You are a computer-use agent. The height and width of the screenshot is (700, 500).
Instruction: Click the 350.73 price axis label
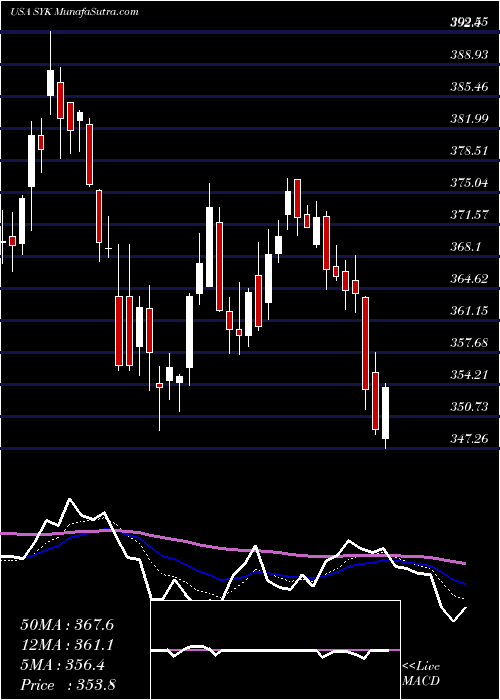click(x=468, y=407)
